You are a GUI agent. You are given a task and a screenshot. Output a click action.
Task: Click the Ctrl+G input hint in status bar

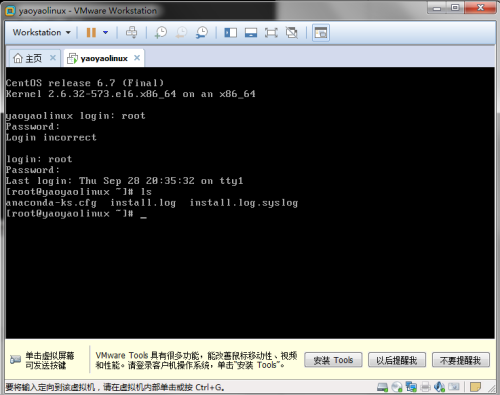point(115,387)
